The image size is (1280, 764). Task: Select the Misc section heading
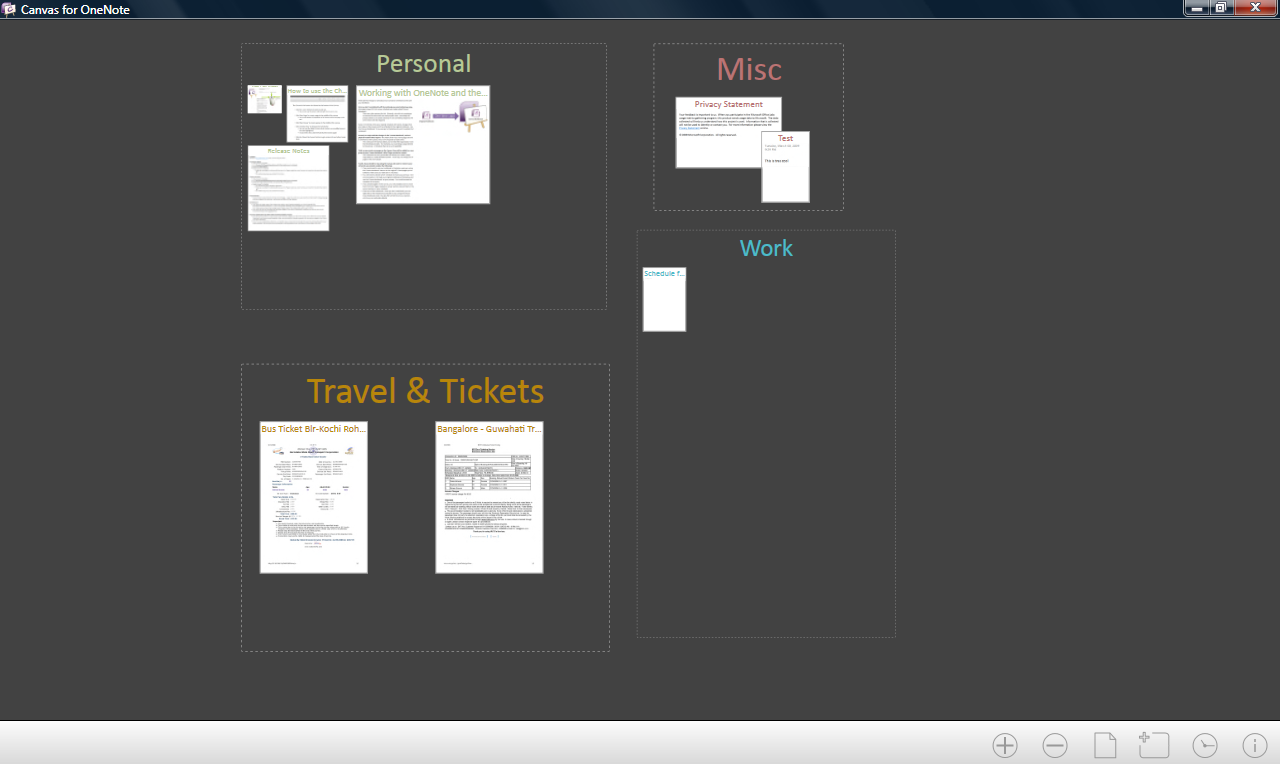(x=749, y=69)
